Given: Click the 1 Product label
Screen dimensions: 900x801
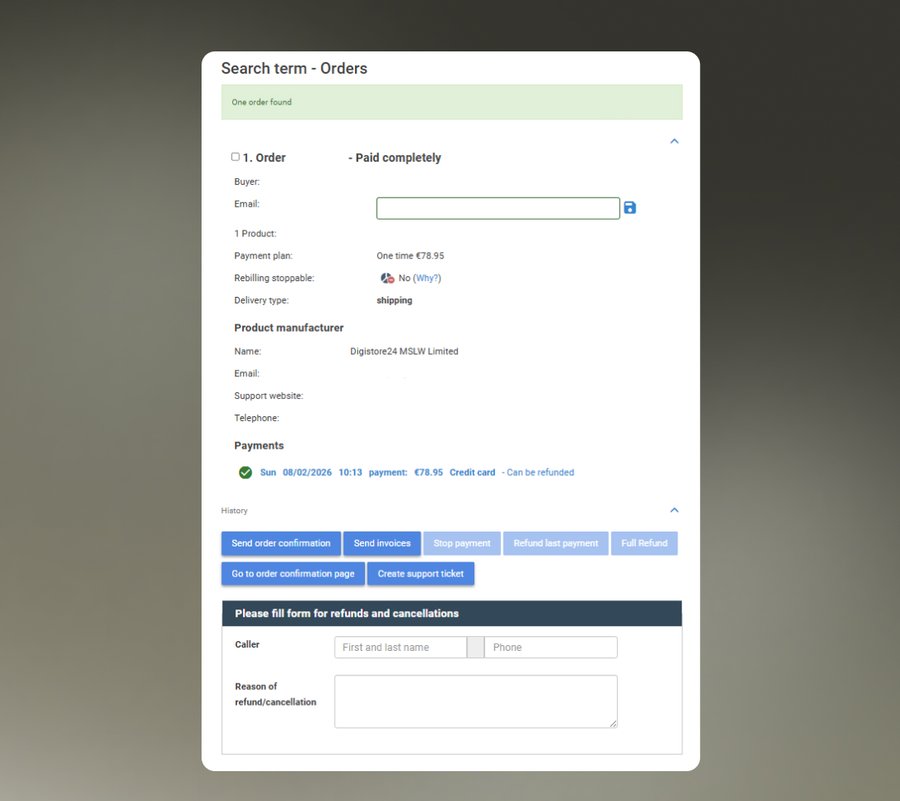Looking at the screenshot, I should (x=255, y=234).
